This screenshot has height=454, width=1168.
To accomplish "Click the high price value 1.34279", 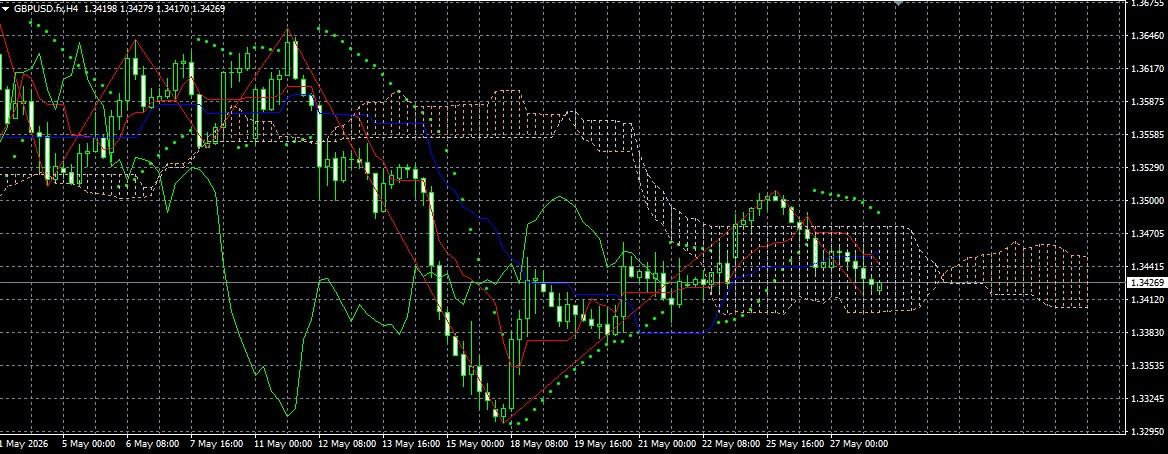I will [135, 9].
